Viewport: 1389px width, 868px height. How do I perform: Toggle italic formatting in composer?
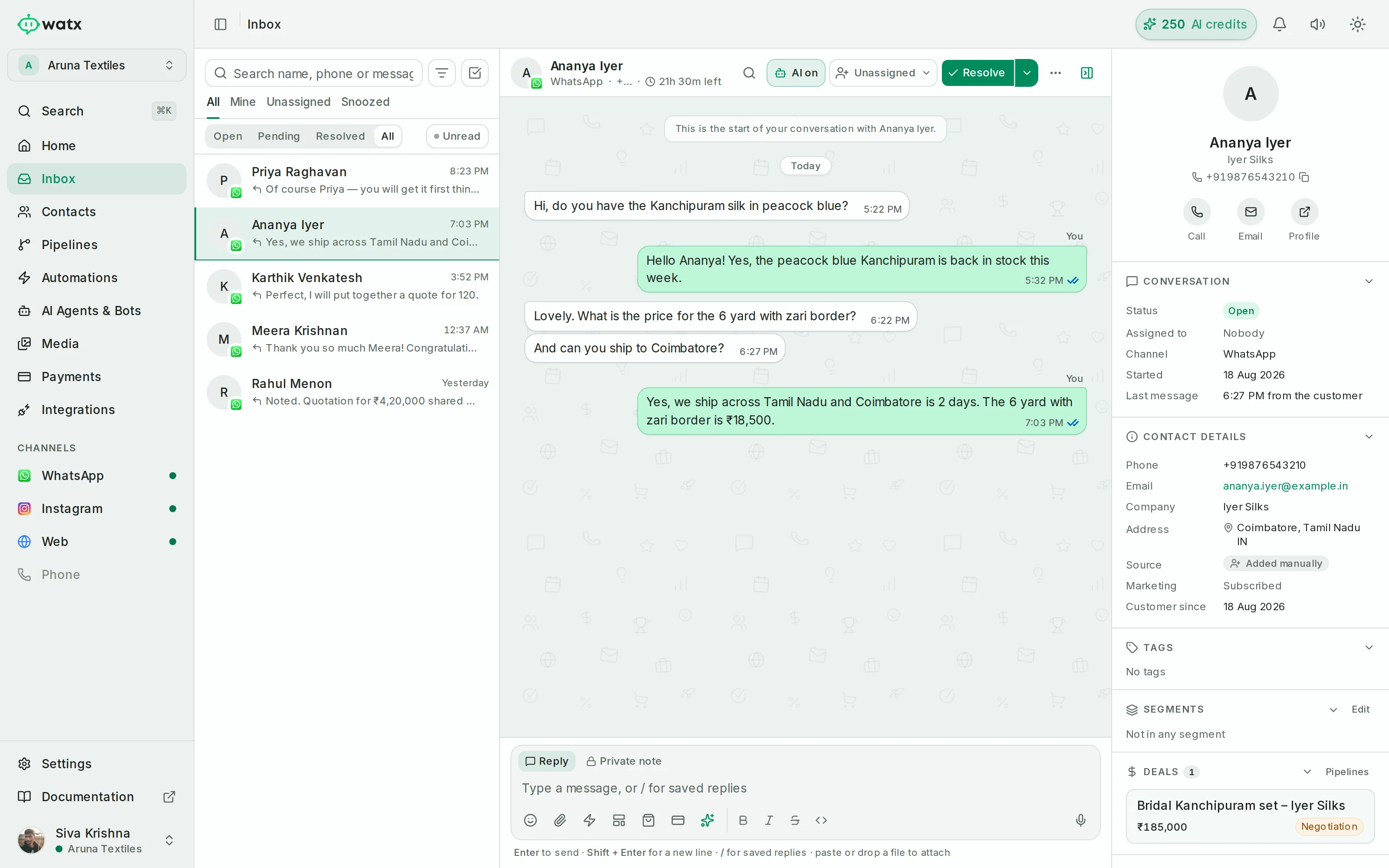(x=769, y=820)
